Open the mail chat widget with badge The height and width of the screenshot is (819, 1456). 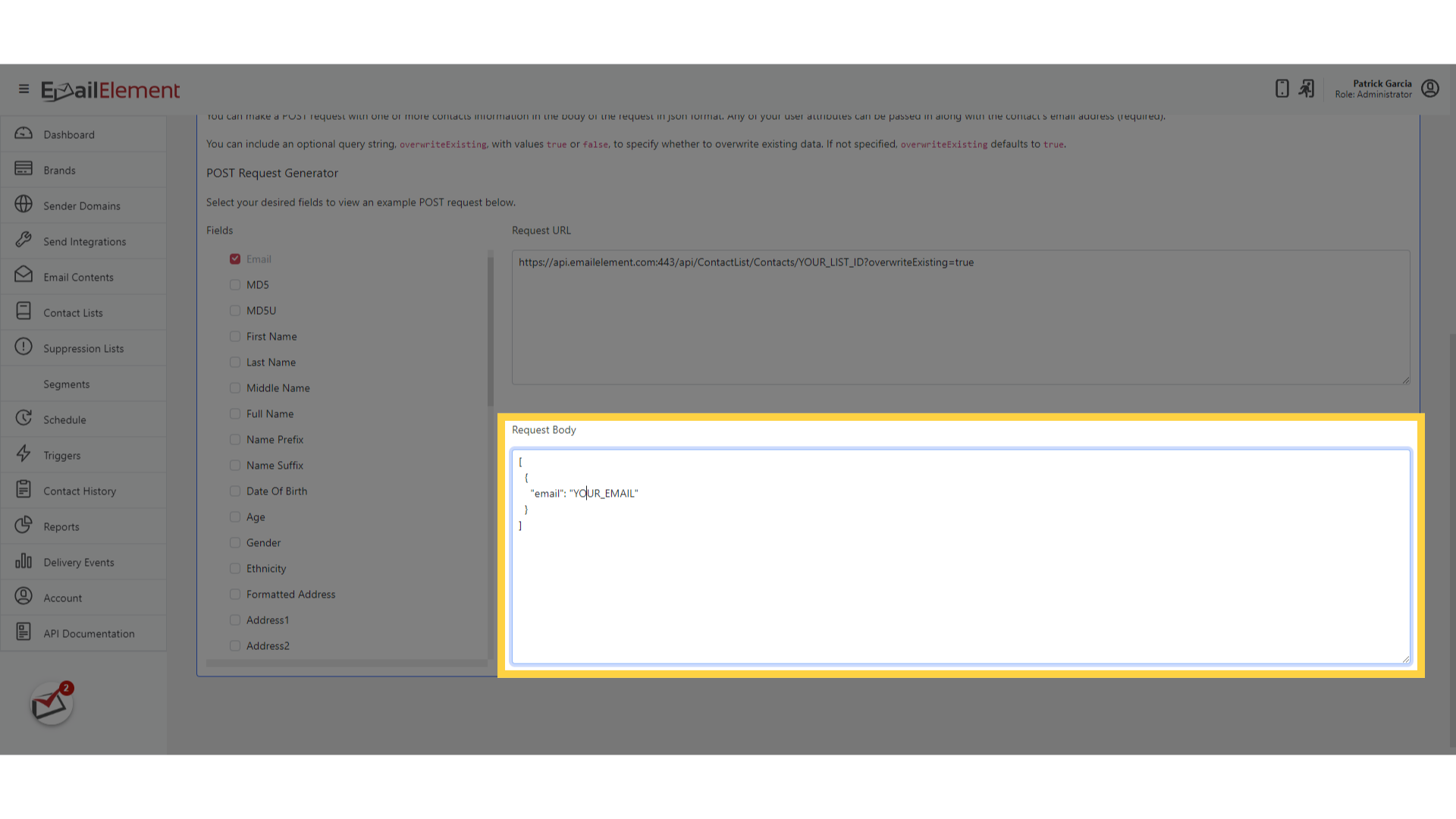click(x=52, y=703)
